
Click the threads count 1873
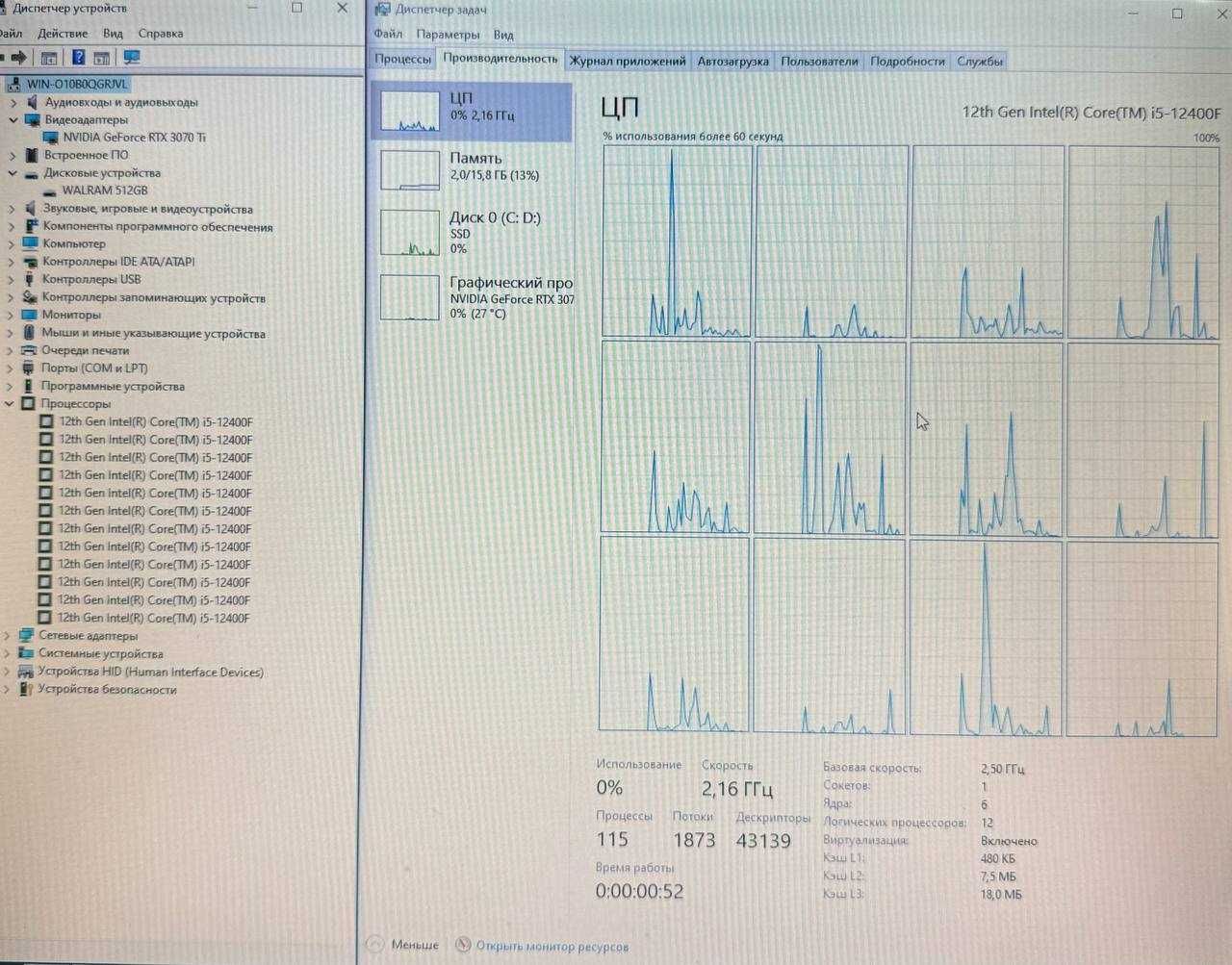[x=694, y=841]
